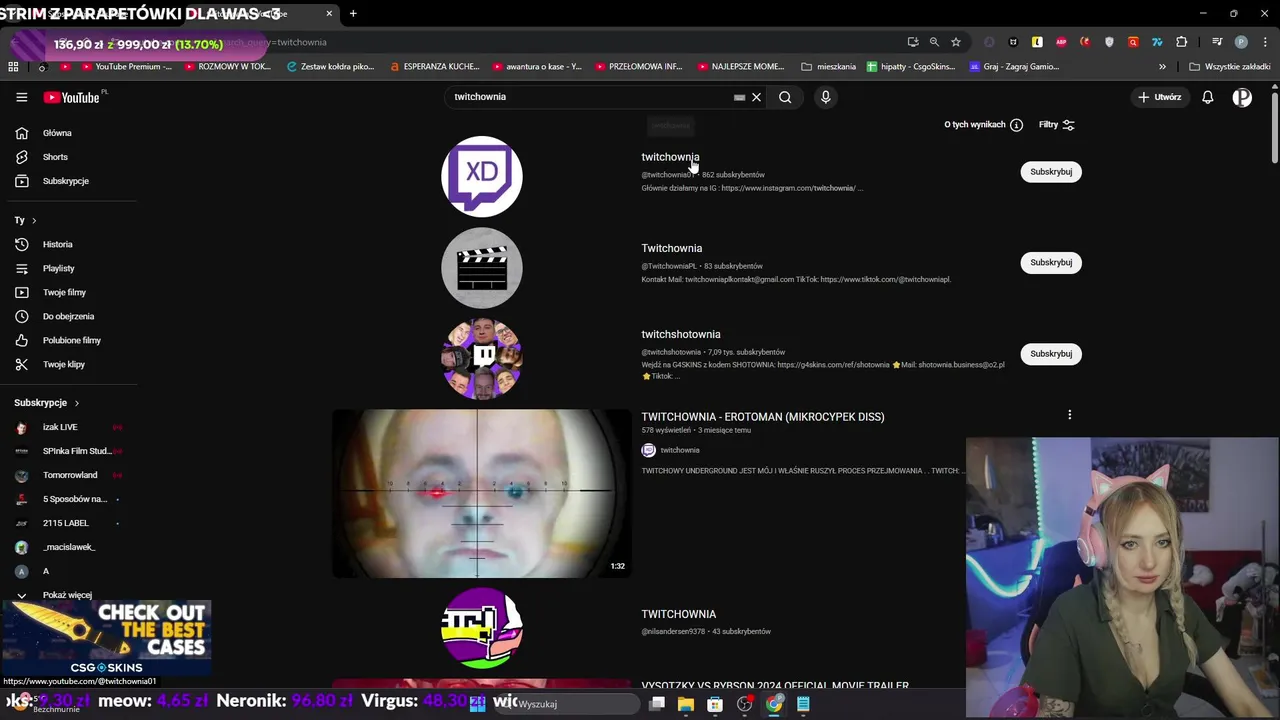1280x720 pixels.
Task: Submit search with the magnifier button
Action: coord(785,97)
